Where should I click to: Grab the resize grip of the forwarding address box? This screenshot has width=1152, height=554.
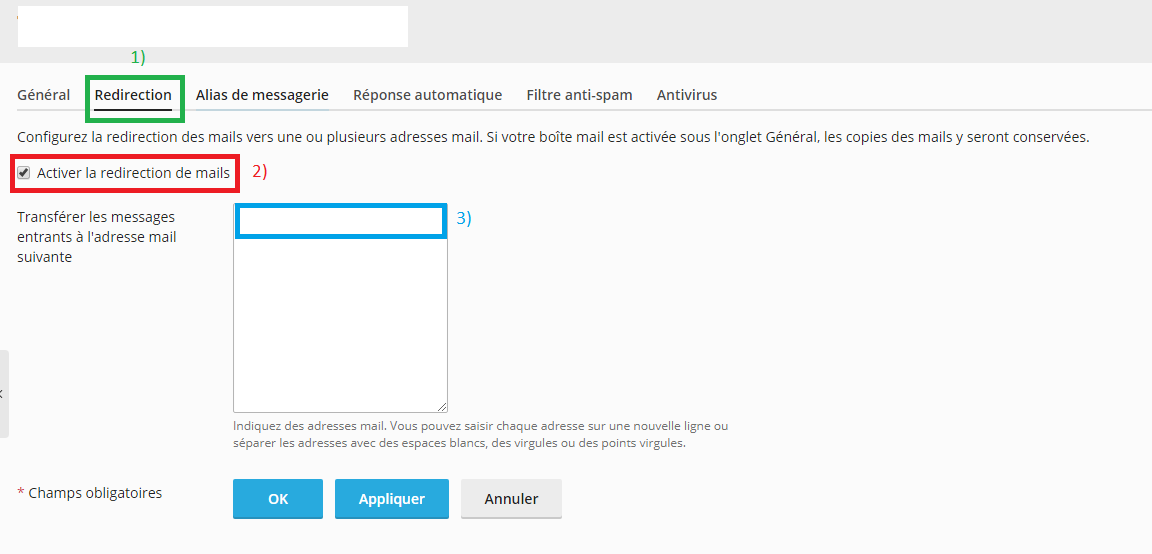click(442, 407)
